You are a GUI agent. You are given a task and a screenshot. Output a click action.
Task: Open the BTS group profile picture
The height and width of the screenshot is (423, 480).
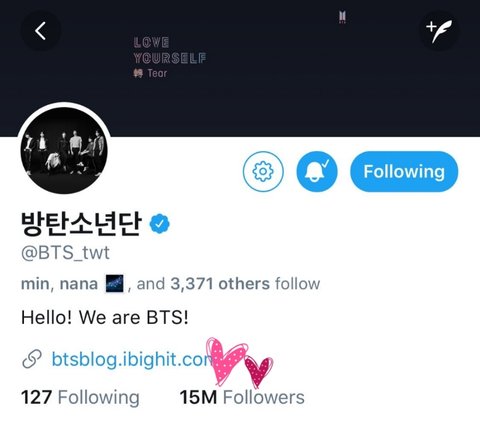point(64,150)
